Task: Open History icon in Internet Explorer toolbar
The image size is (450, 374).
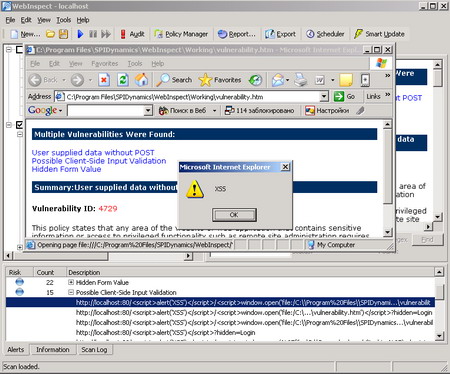Action: click(x=256, y=80)
